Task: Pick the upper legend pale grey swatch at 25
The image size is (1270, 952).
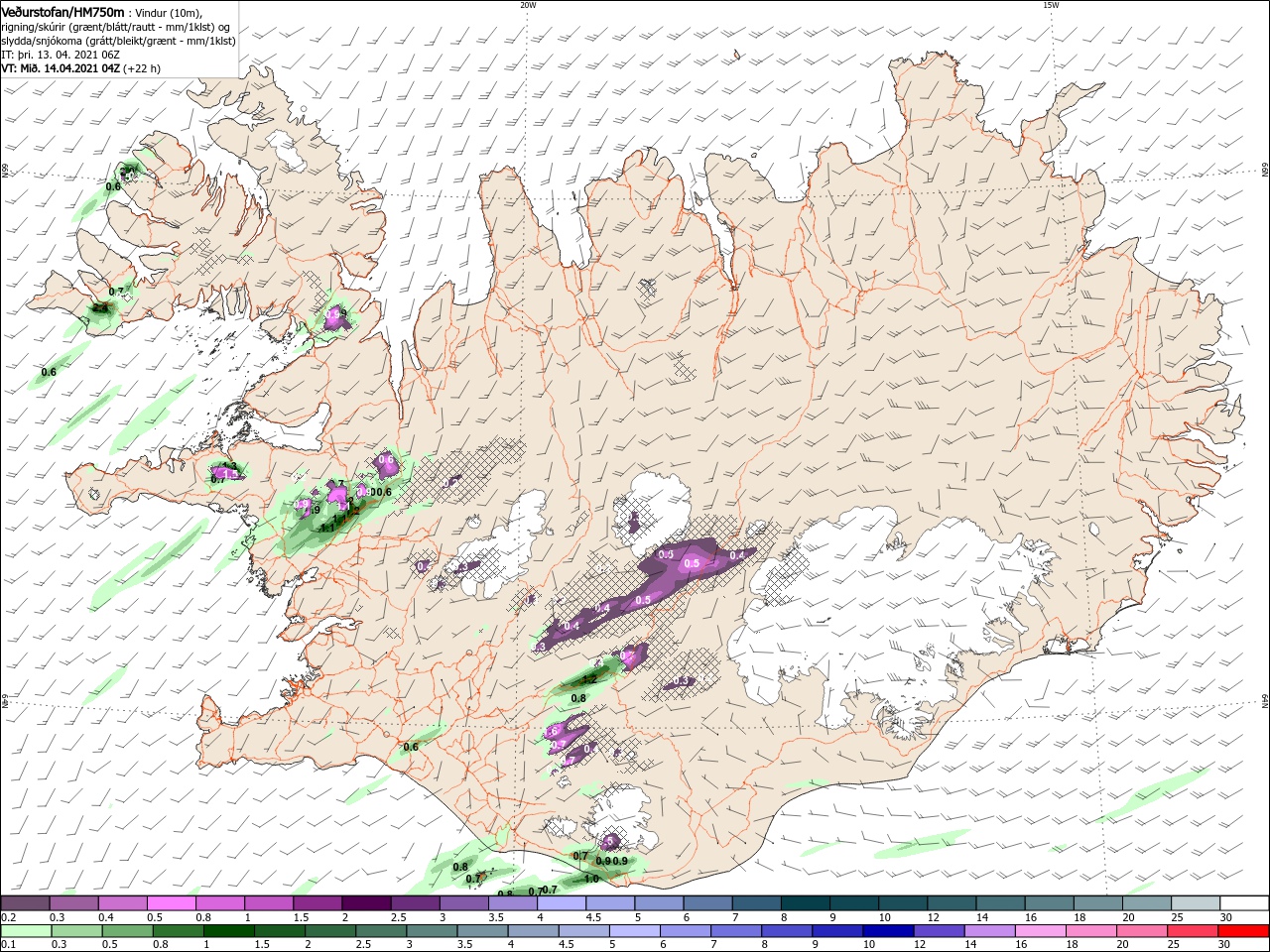Action: pyautogui.click(x=1196, y=903)
